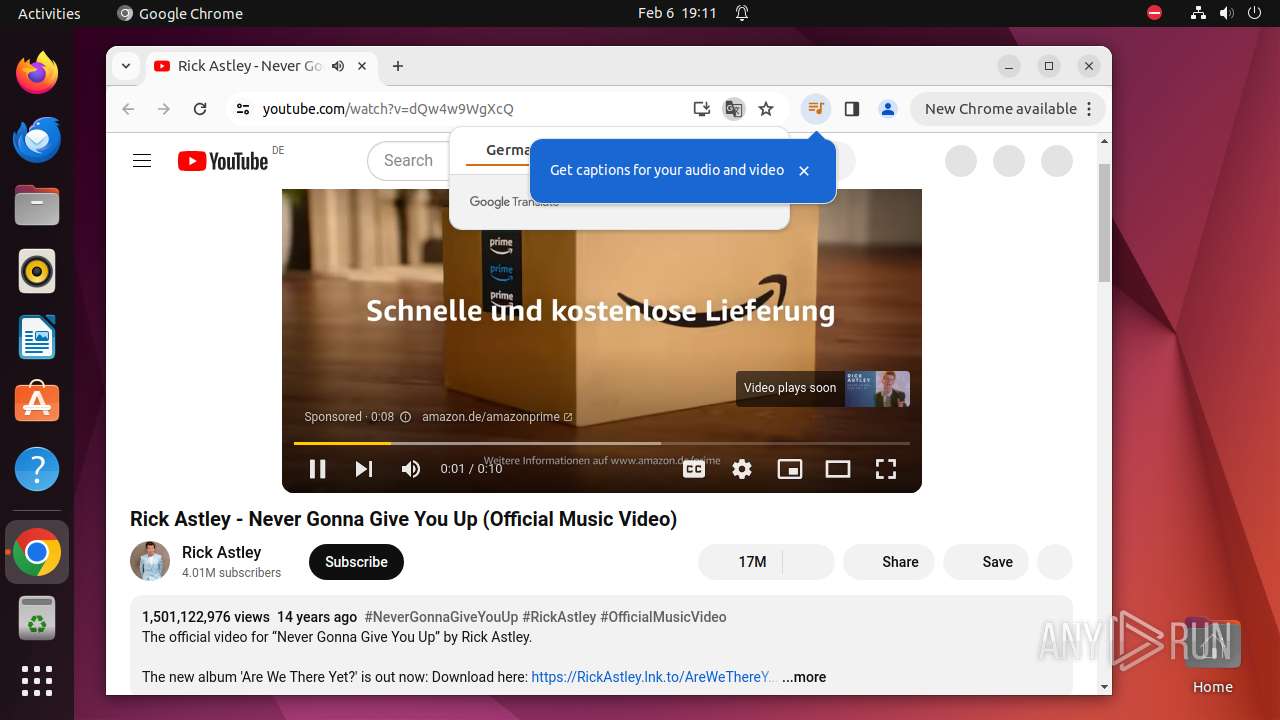Viewport: 1280px width, 720px height.
Task: Open tab search dropdown arrow
Action: tap(126, 66)
